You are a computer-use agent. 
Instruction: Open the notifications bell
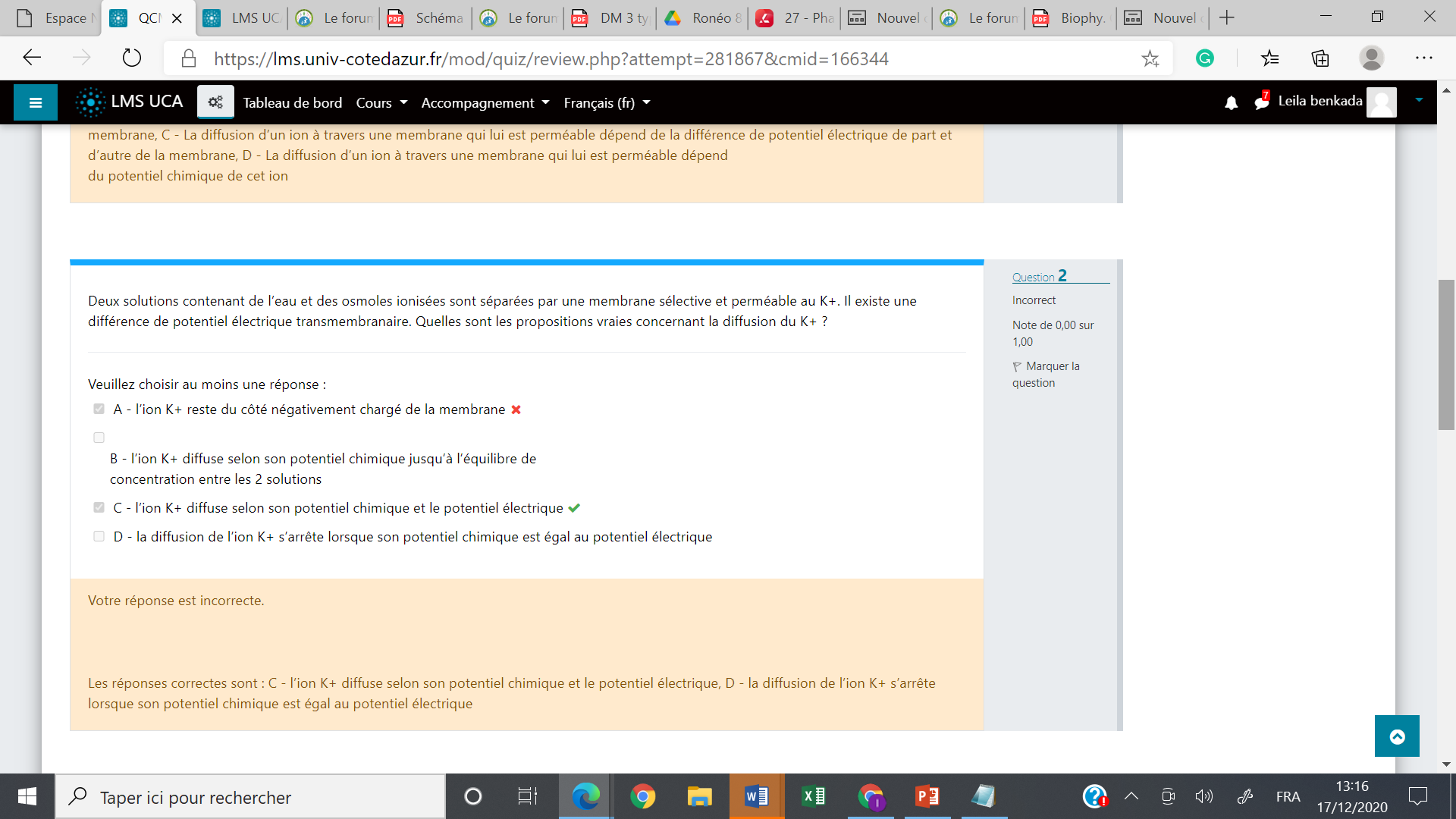coord(1231,102)
